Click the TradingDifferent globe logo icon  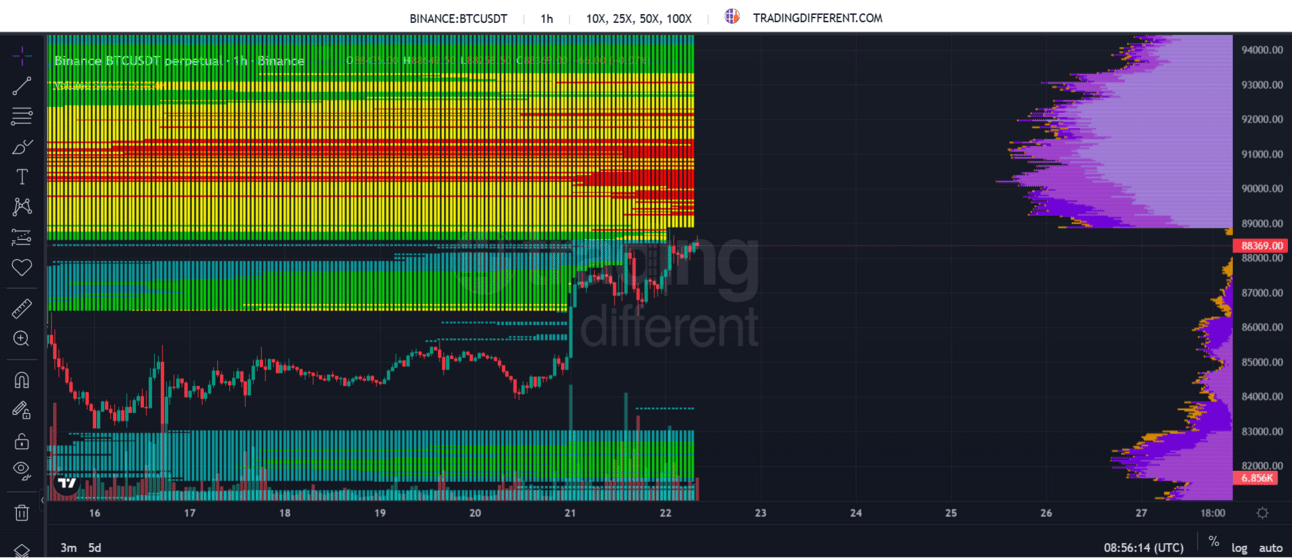coord(732,17)
